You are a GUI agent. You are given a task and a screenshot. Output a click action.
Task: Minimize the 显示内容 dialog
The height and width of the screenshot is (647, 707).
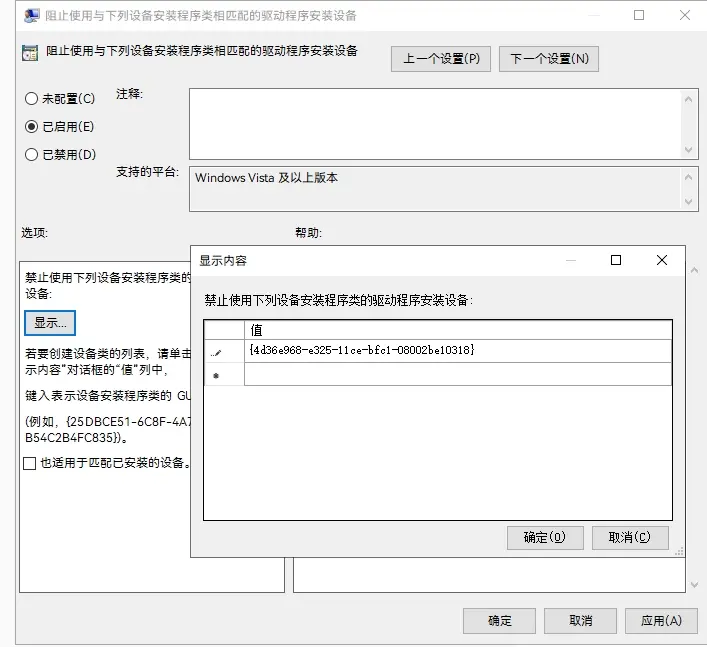tap(570, 260)
